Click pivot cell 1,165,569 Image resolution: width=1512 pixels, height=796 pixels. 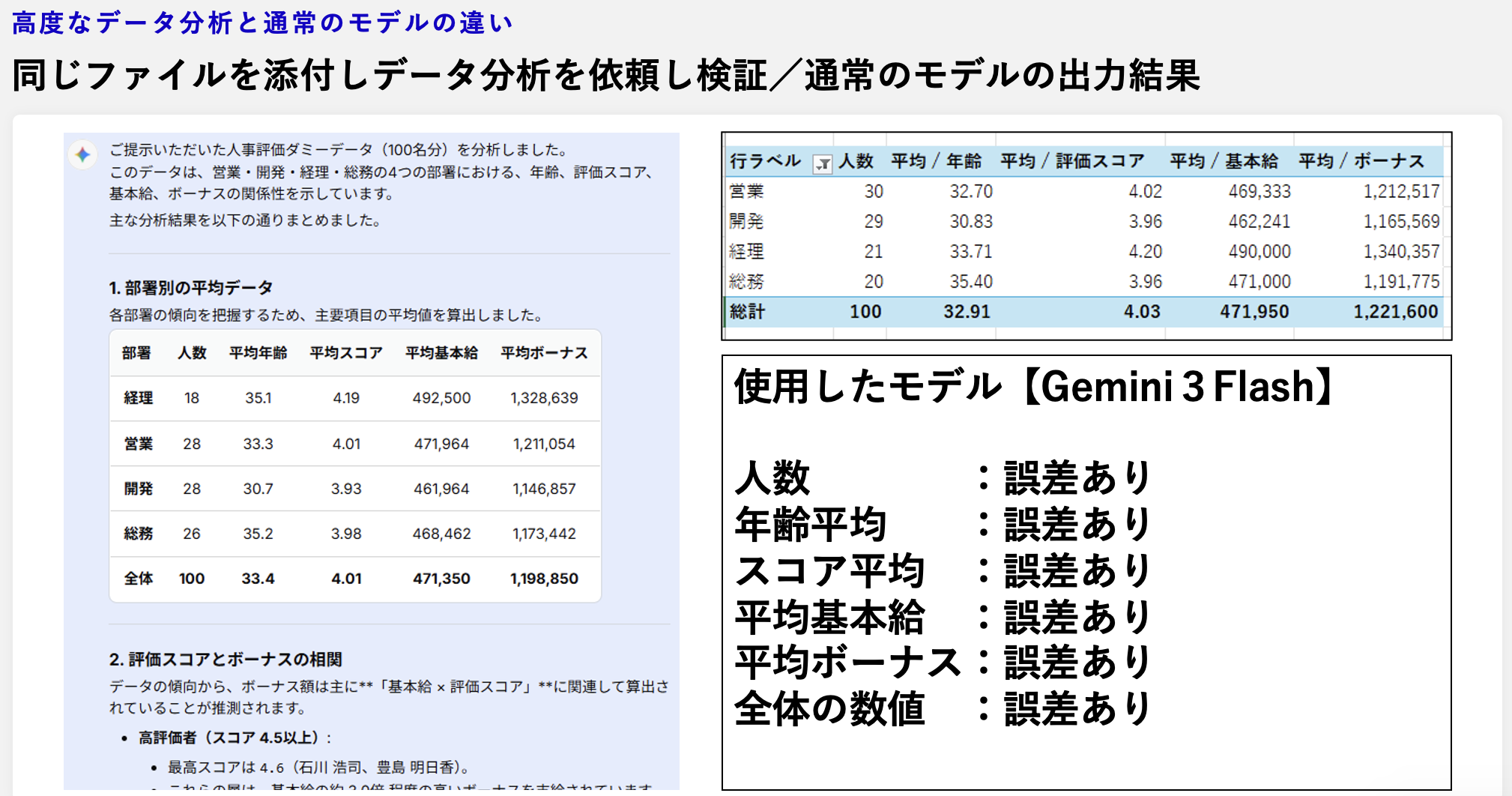tap(1401, 221)
